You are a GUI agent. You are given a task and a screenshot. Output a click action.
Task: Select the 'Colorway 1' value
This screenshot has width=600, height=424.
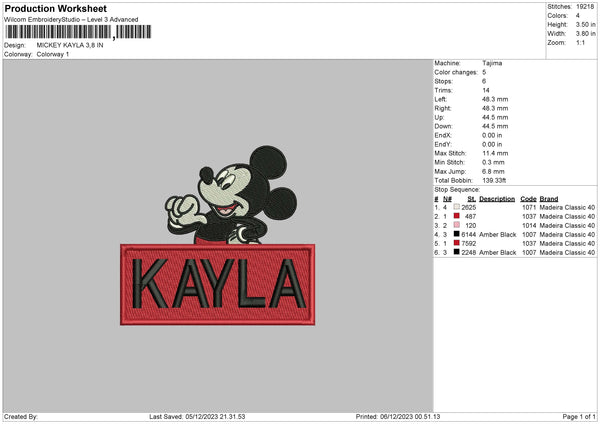53,54
